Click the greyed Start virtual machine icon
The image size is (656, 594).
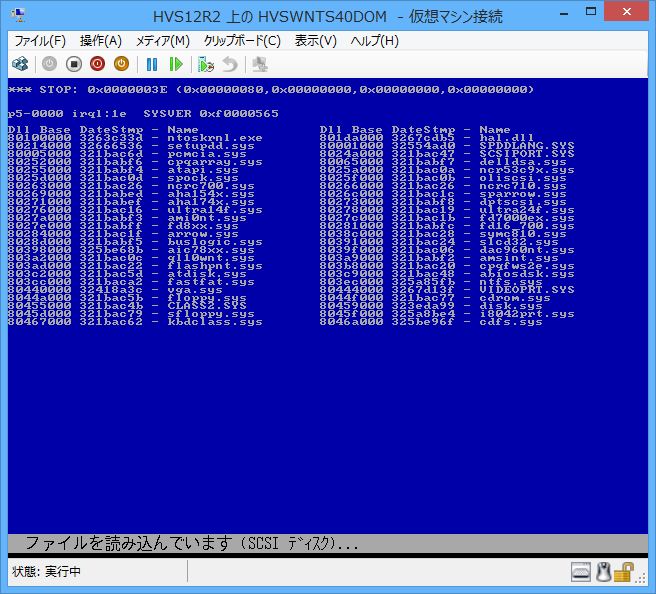[49, 64]
